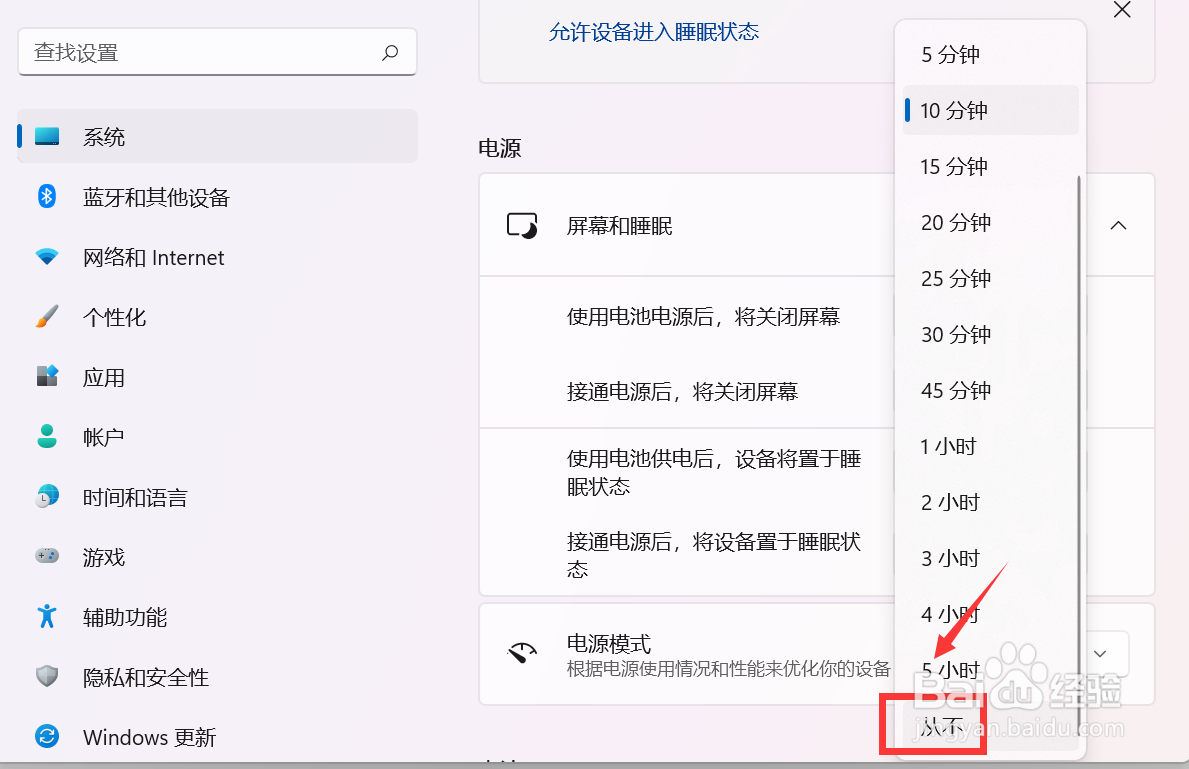Screen dimensions: 1189x769
Task: Click the search magnifier icon
Action: [390, 51]
